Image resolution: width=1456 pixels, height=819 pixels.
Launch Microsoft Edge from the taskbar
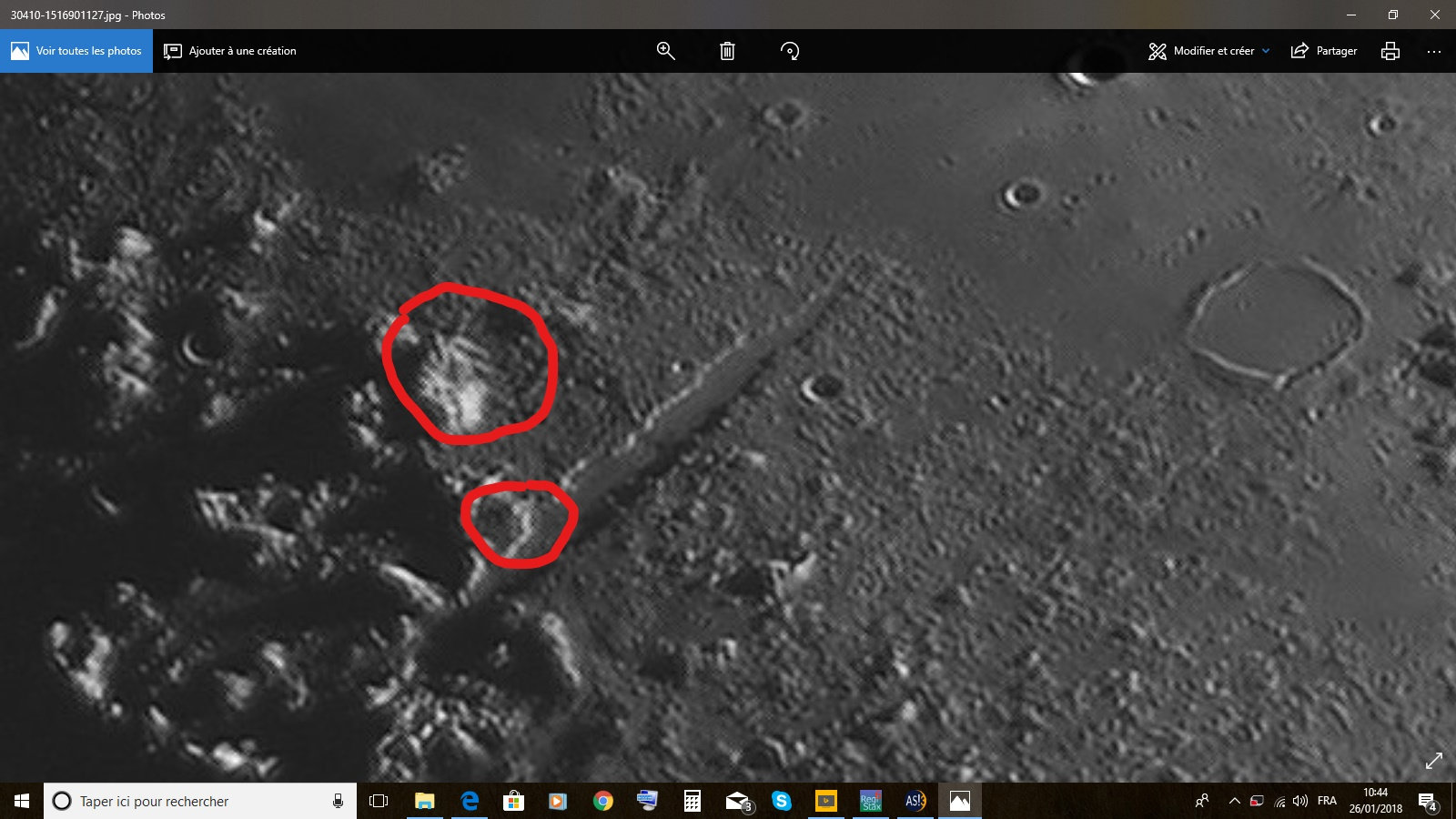(x=470, y=801)
